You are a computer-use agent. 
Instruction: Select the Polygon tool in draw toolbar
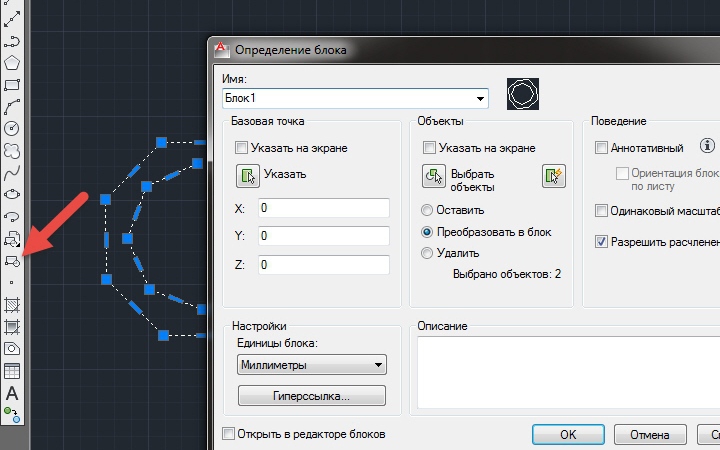(x=12, y=62)
